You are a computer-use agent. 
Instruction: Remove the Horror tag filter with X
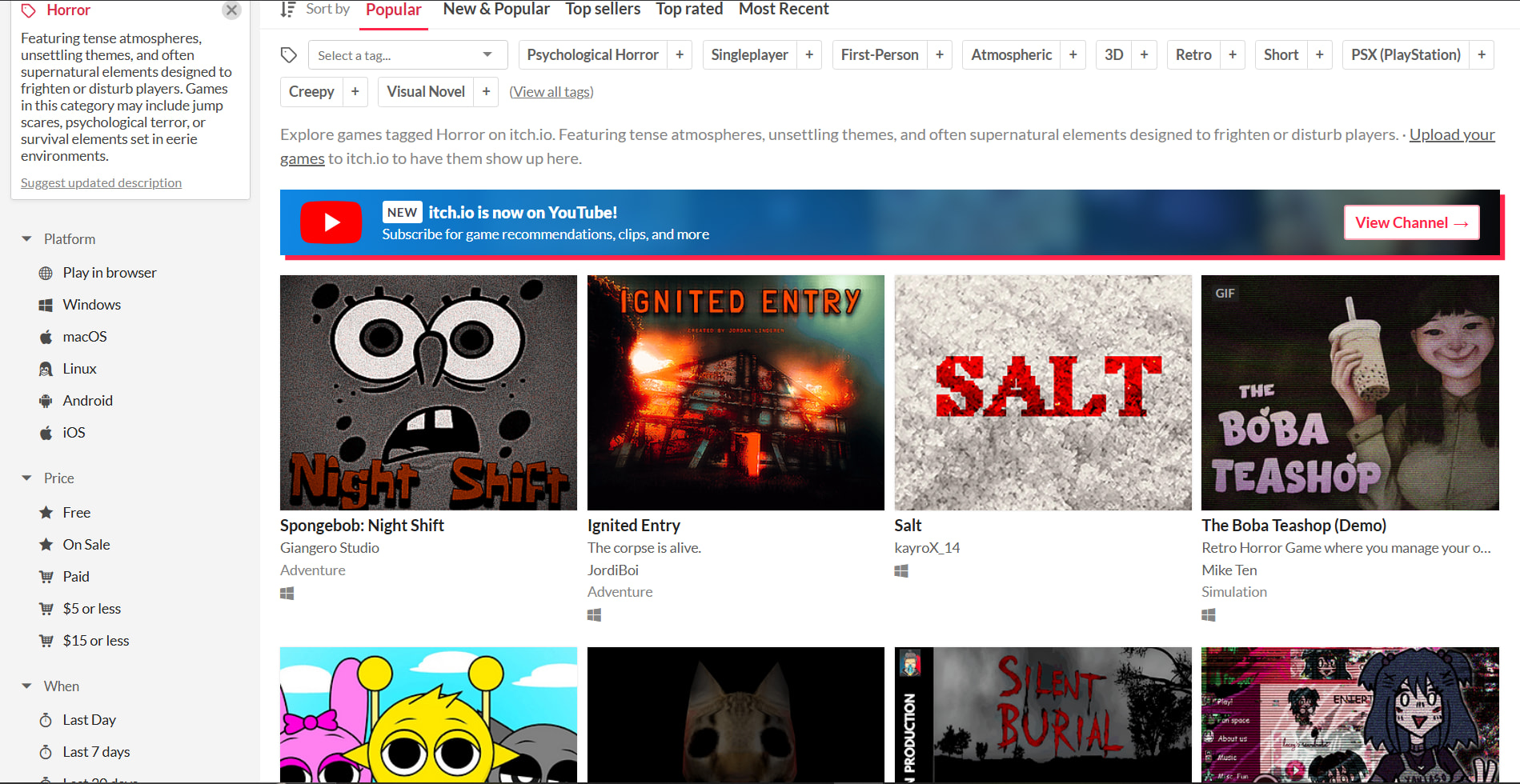(x=231, y=10)
